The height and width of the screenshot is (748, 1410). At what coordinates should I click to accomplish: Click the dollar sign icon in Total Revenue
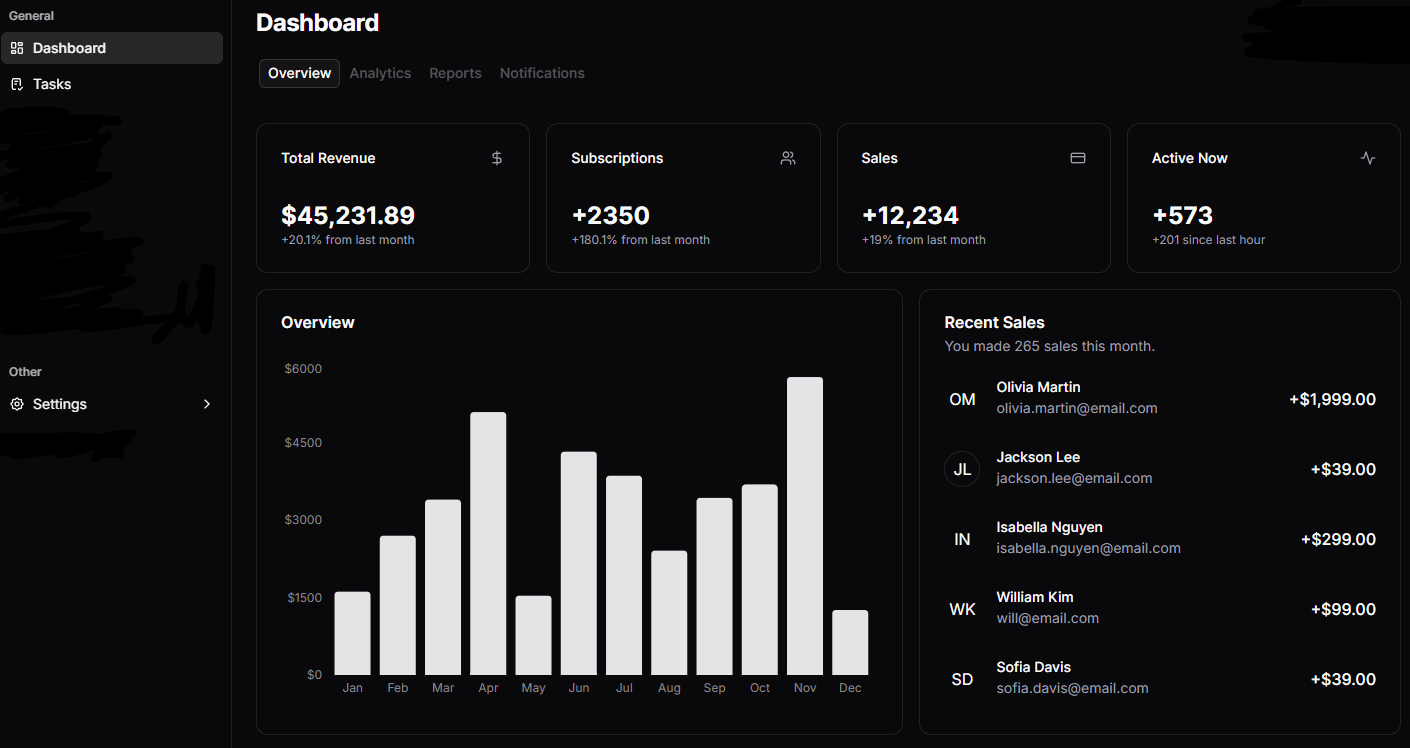[497, 158]
